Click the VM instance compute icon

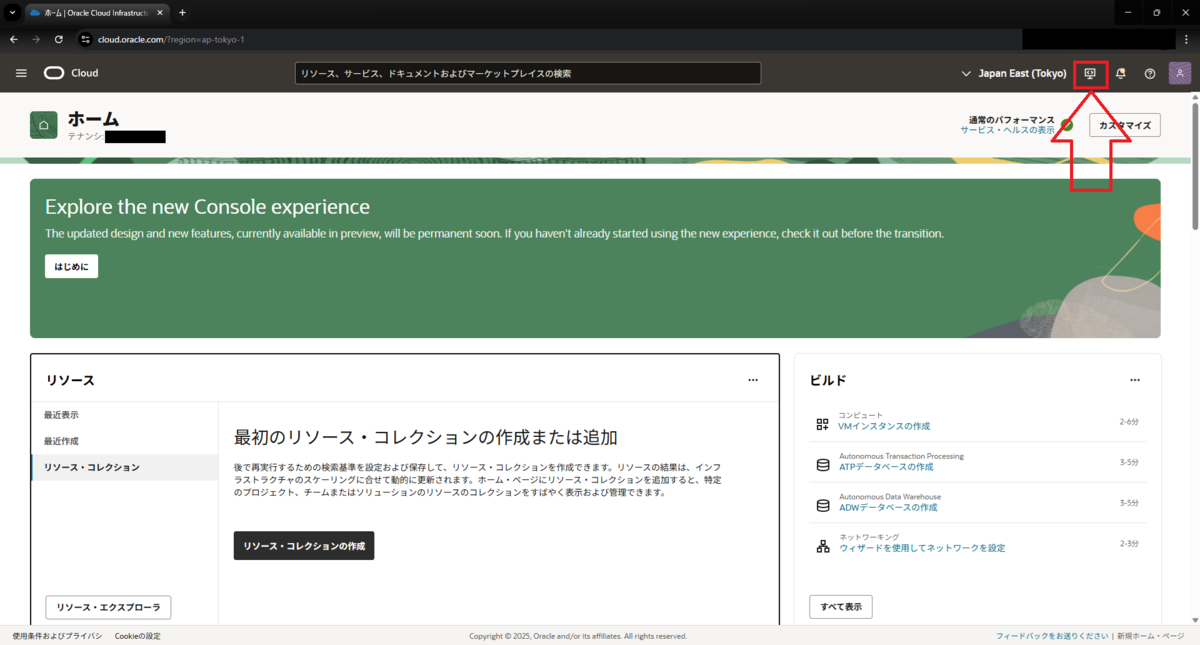click(x=822, y=424)
